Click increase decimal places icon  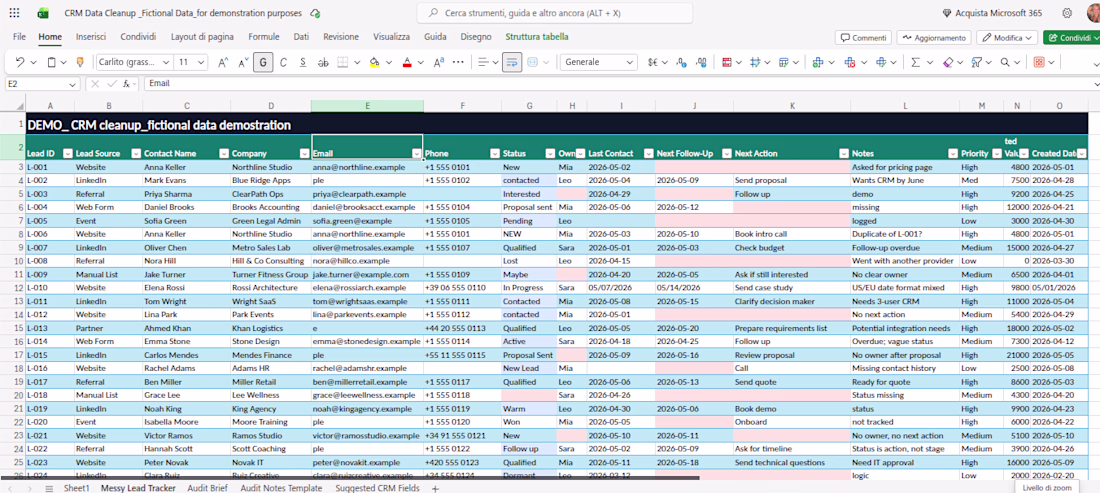click(680, 62)
